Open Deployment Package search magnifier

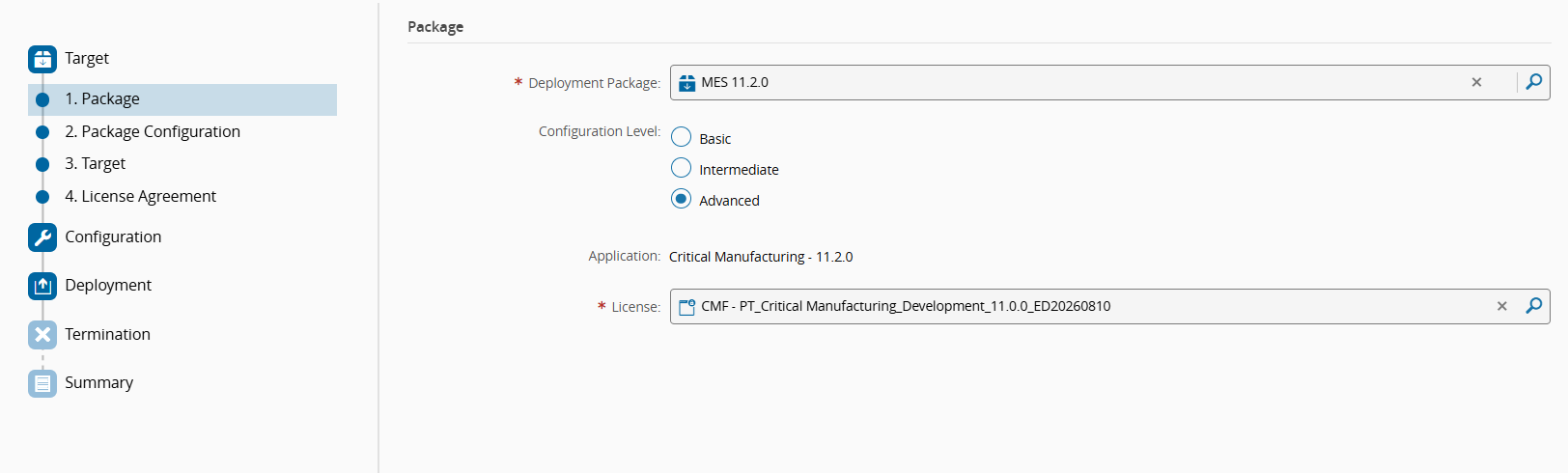(1533, 82)
